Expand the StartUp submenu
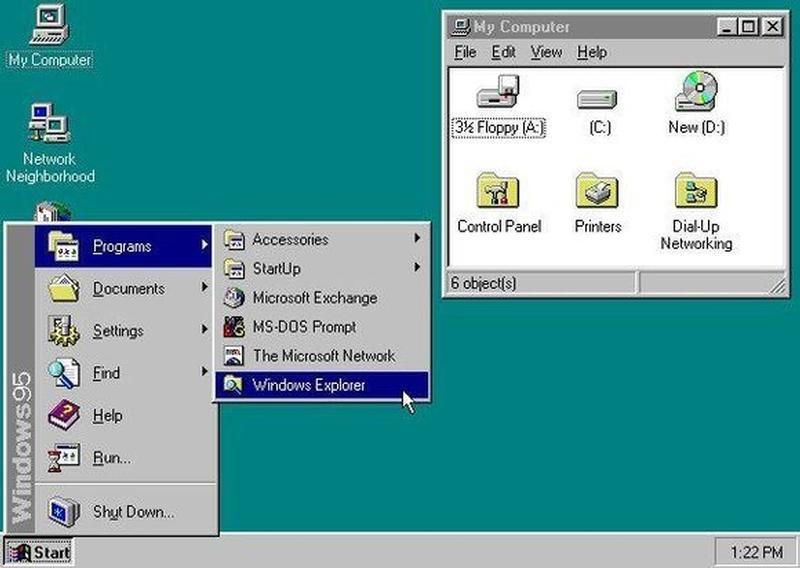This screenshot has width=800, height=568. (276, 269)
